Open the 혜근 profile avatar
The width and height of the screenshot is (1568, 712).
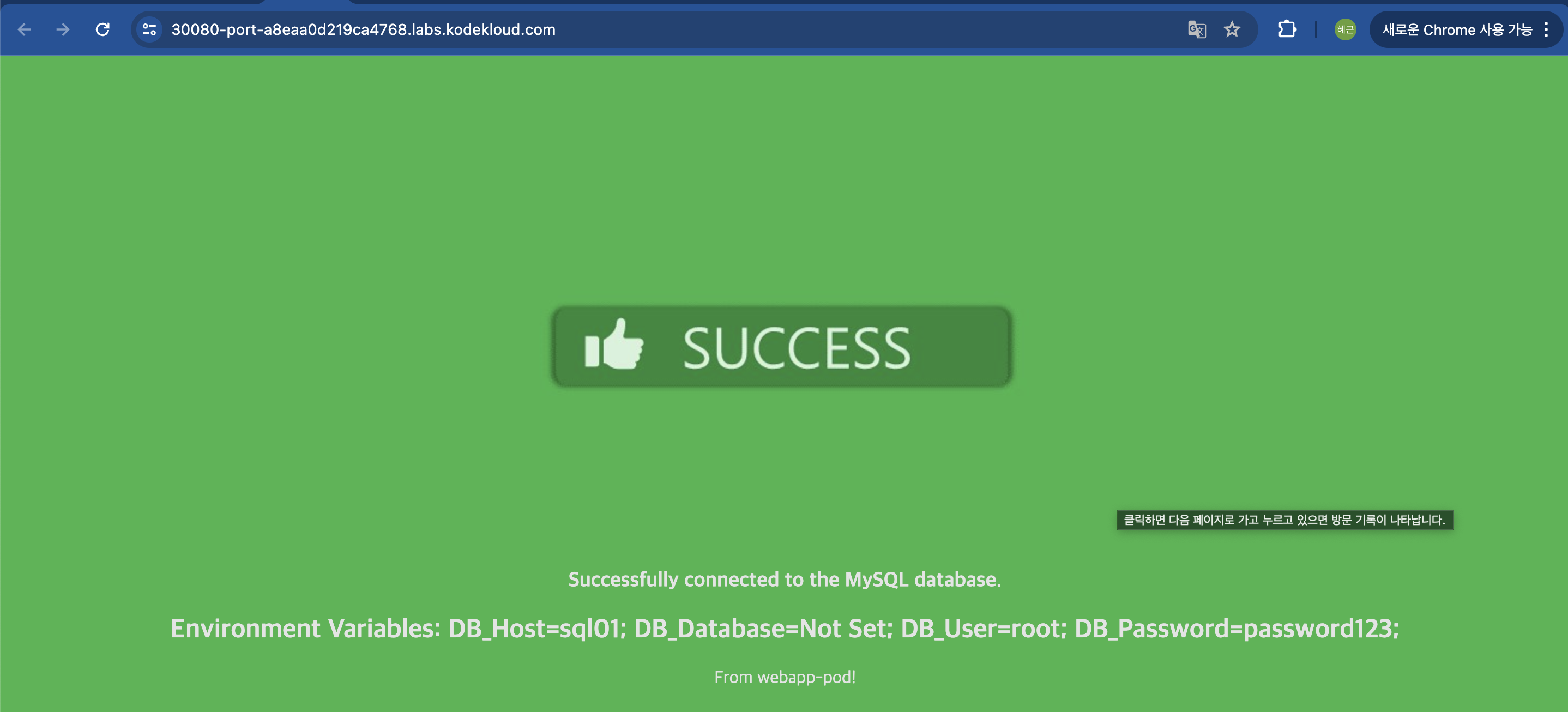pyautogui.click(x=1344, y=29)
